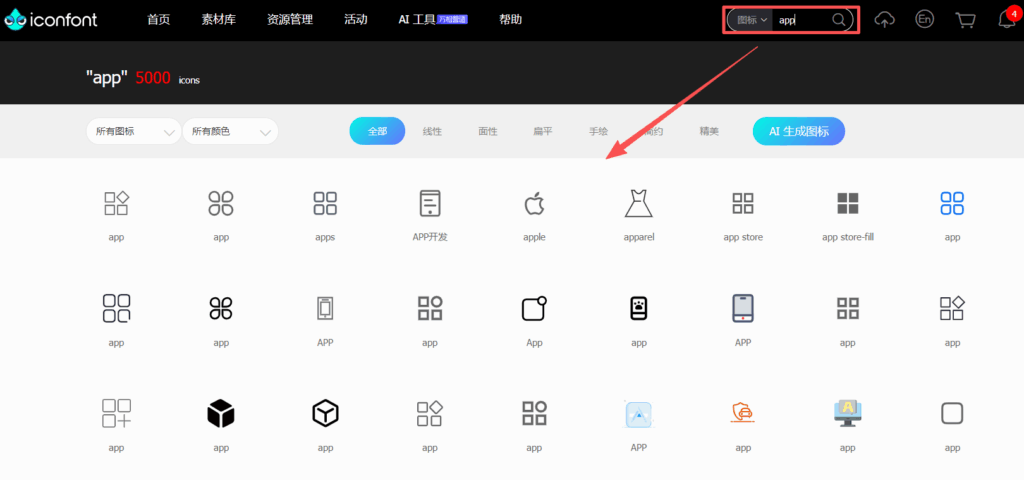This screenshot has width=1024, height=480.
Task: Select the APP开发 icon
Action: pyautogui.click(x=430, y=203)
